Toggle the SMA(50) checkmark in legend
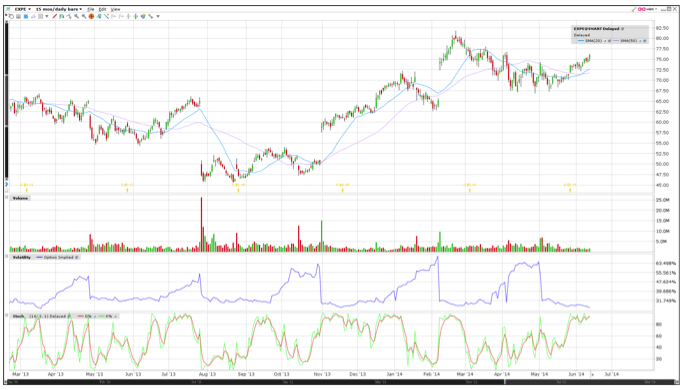 point(640,41)
